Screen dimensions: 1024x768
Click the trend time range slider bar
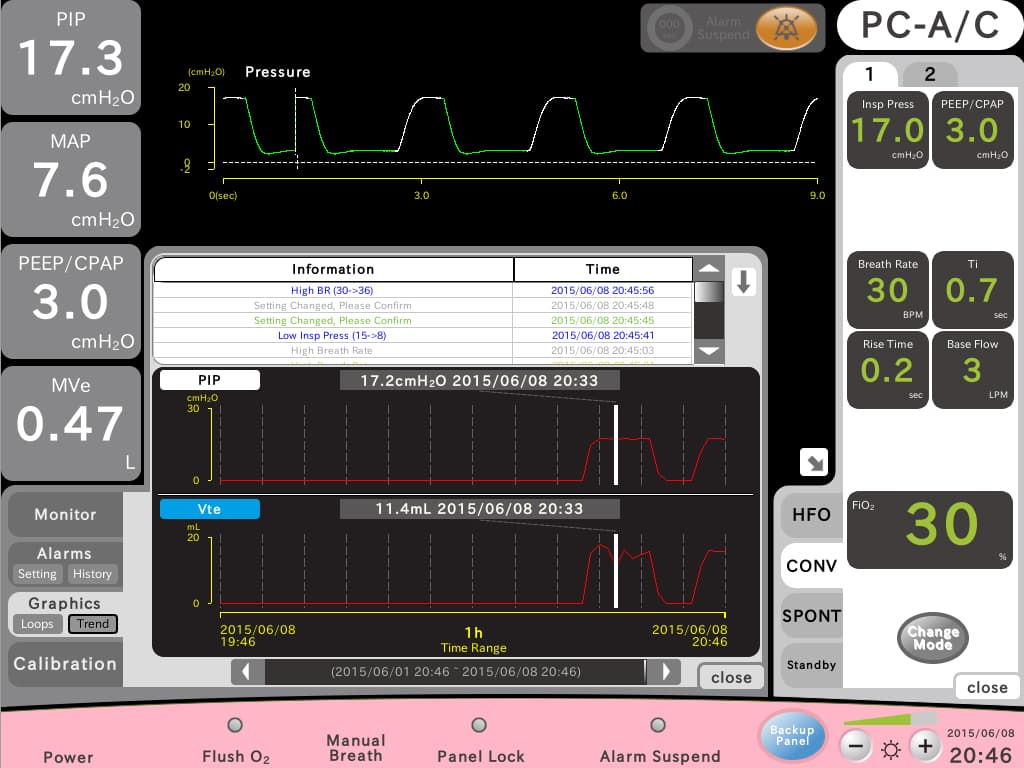455,671
